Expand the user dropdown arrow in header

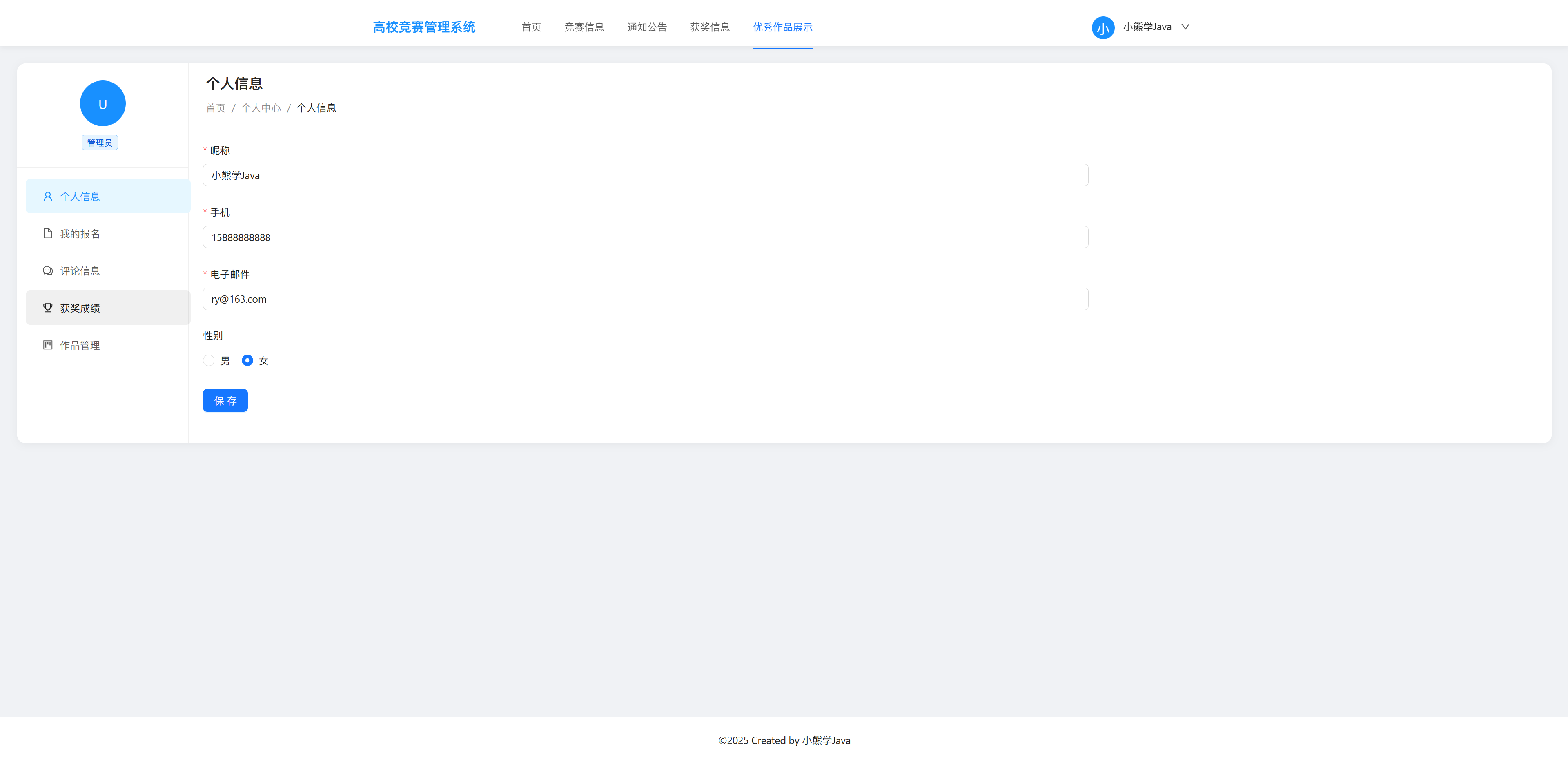click(x=1185, y=27)
